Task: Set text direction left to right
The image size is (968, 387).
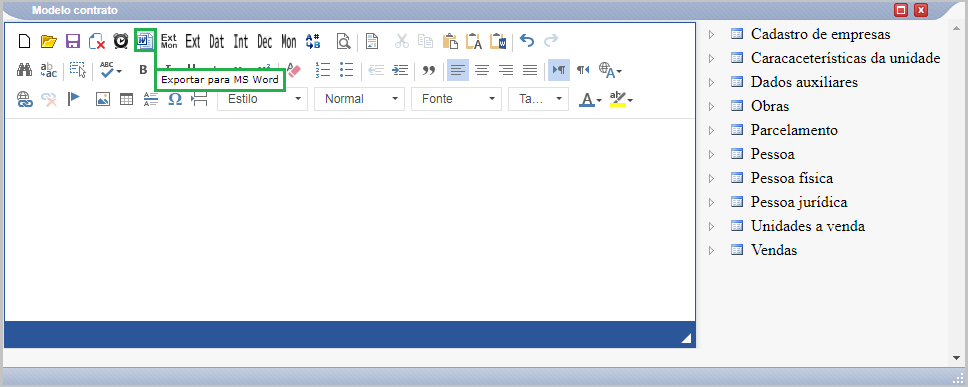Action: tap(559, 70)
